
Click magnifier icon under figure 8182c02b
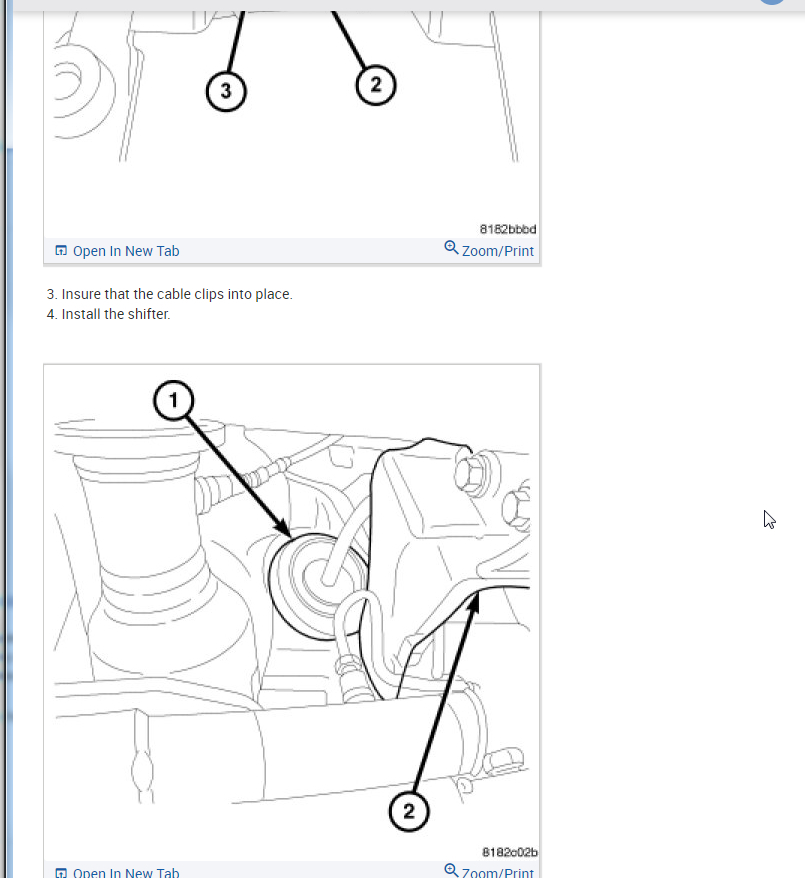point(451,870)
